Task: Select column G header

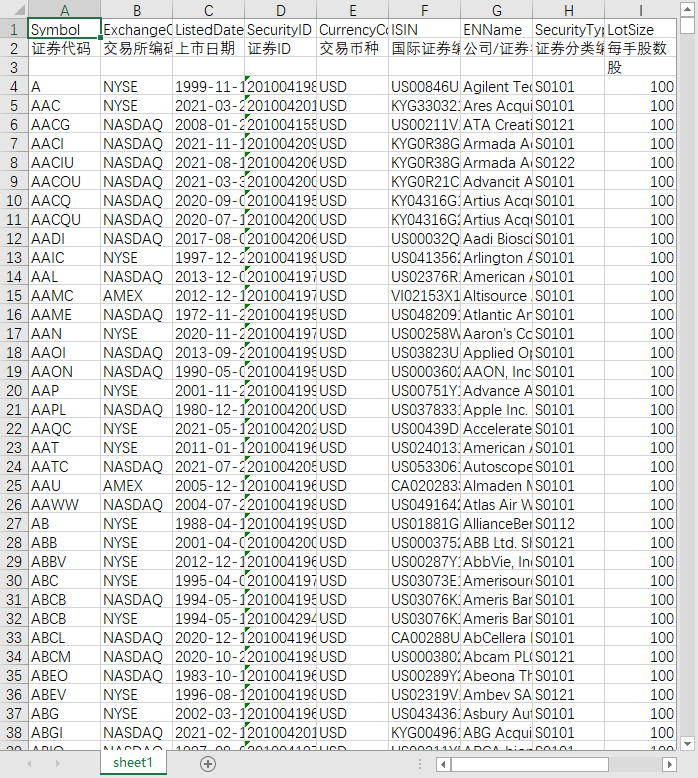Action: 497,10
